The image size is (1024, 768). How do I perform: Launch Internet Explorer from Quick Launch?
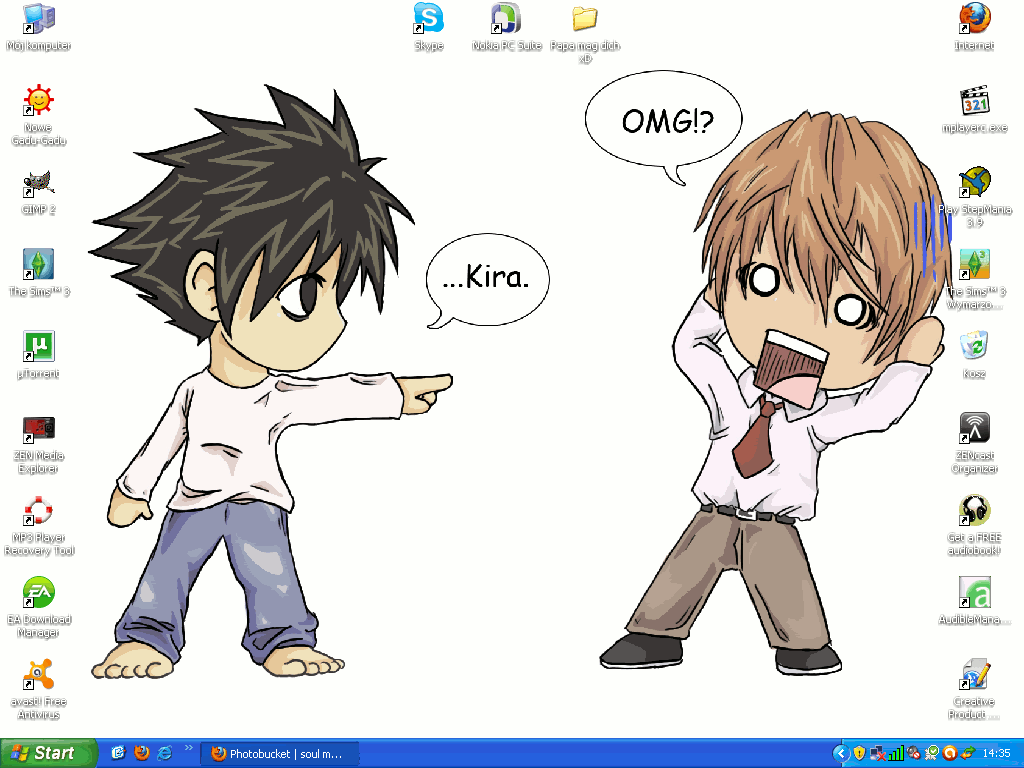pyautogui.click(x=165, y=753)
